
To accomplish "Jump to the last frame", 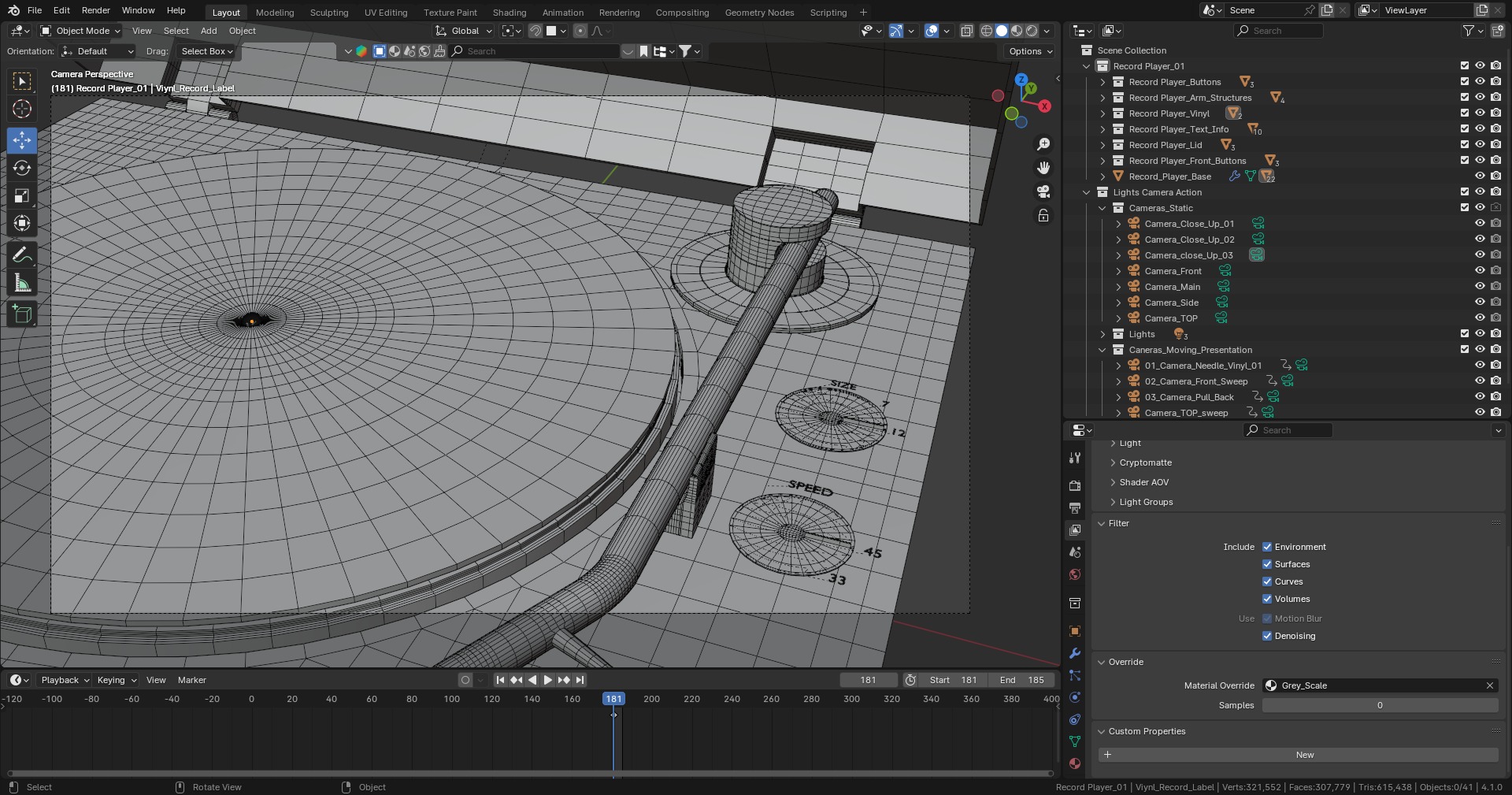I will (580, 680).
